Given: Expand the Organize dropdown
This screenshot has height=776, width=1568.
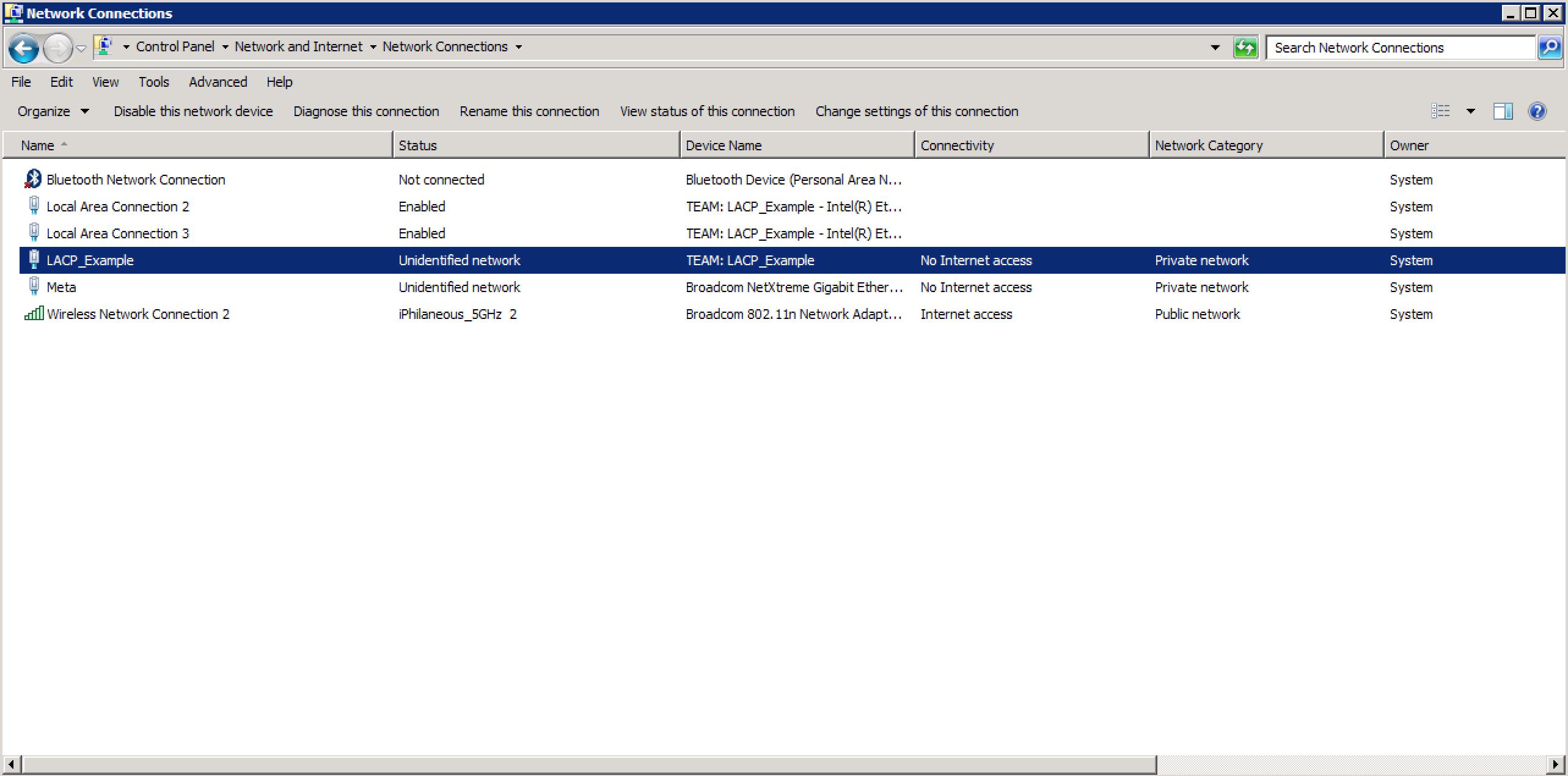Looking at the screenshot, I should tap(53, 111).
